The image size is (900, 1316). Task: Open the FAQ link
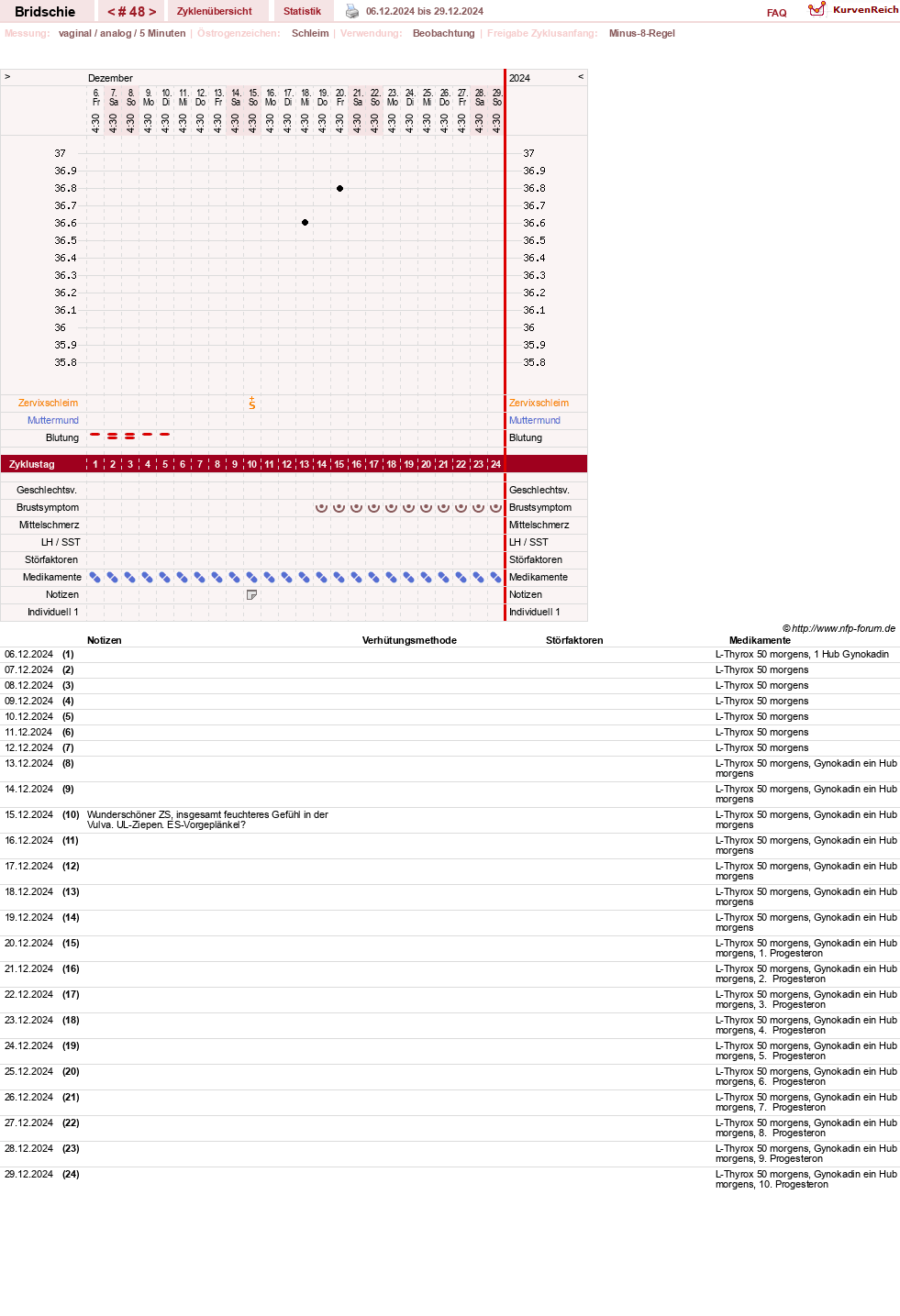pyautogui.click(x=777, y=13)
